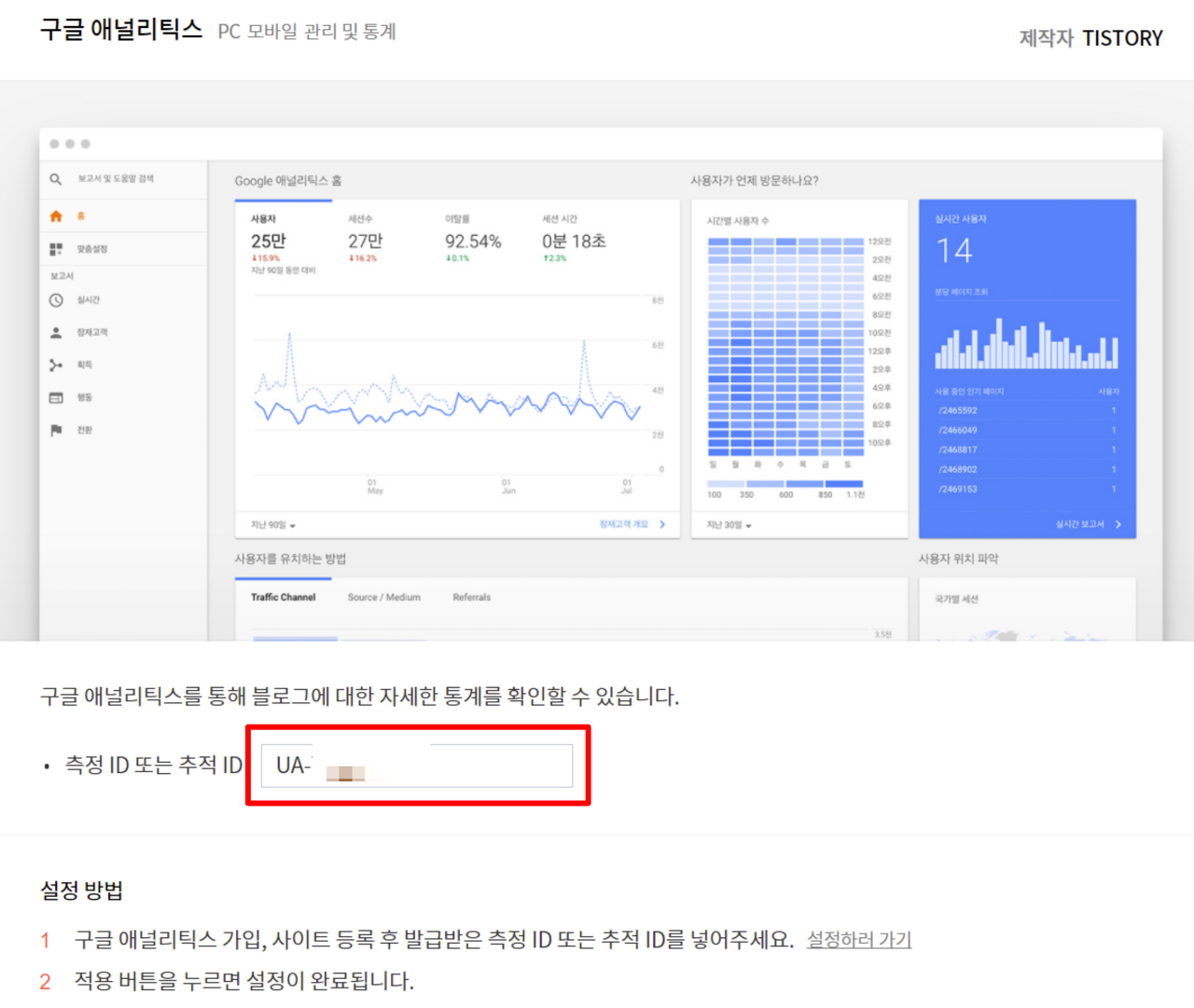Select the 세션 시간 0분 18초 metric
The image size is (1194, 1008).
coord(574,239)
